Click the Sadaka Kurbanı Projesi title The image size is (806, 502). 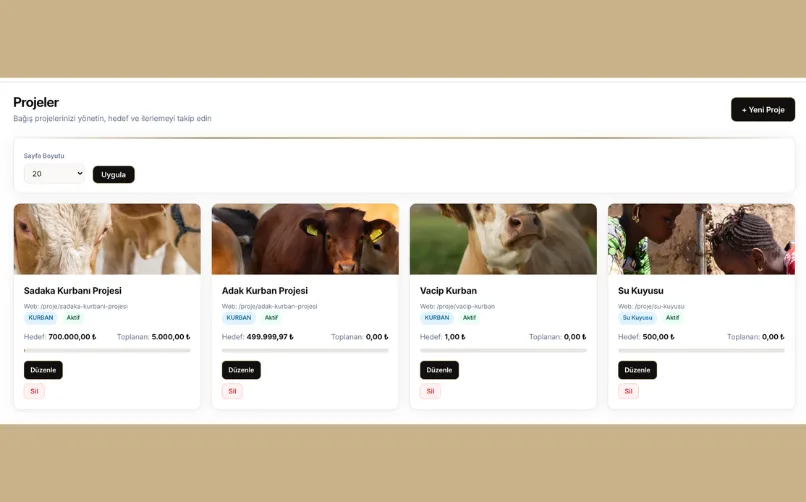click(73, 291)
